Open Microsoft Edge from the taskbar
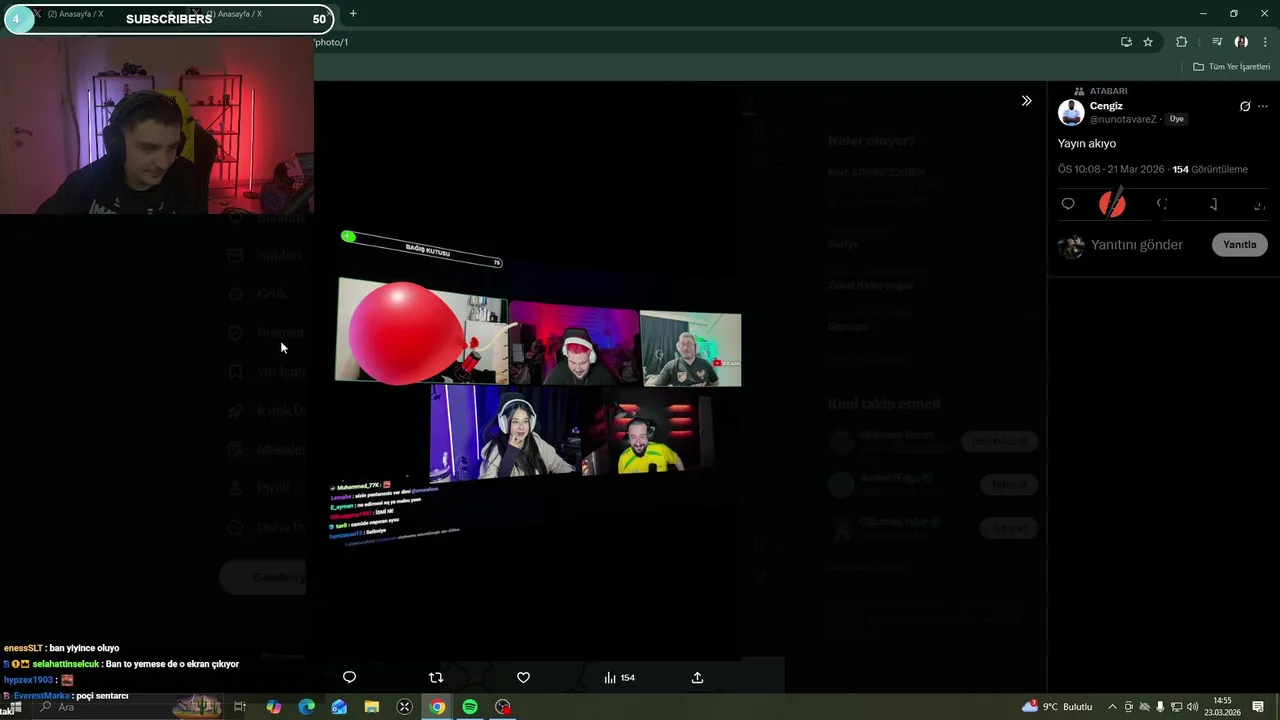Image resolution: width=1280 pixels, height=720 pixels. click(x=307, y=707)
